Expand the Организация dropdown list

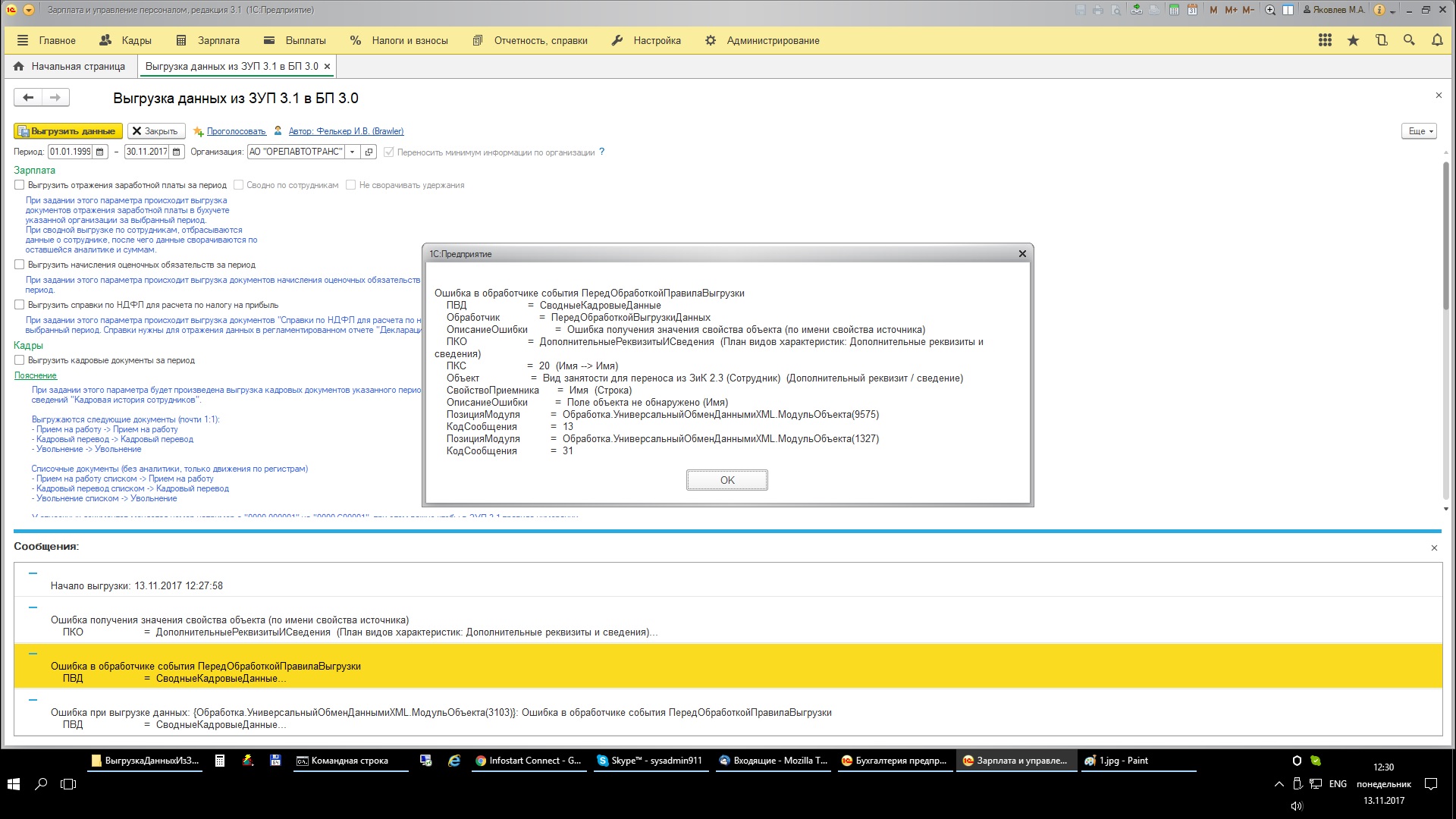(x=353, y=152)
